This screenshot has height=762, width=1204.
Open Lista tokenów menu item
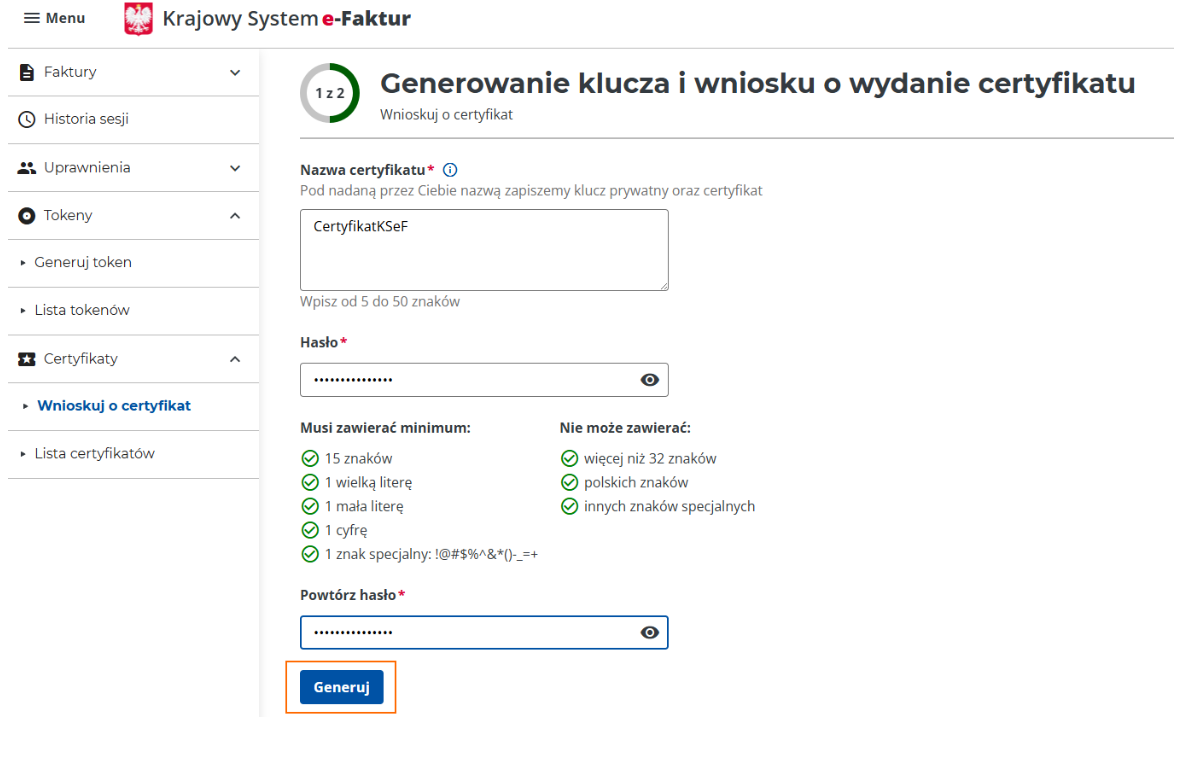(82, 311)
